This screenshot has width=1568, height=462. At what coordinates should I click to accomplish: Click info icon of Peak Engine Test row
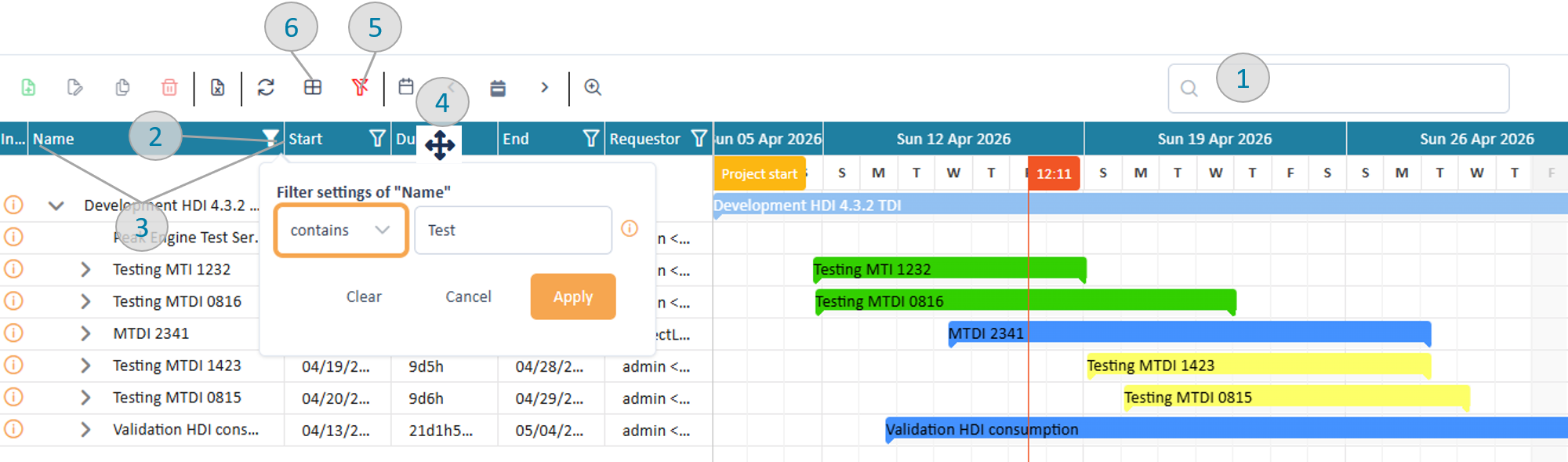point(13,237)
